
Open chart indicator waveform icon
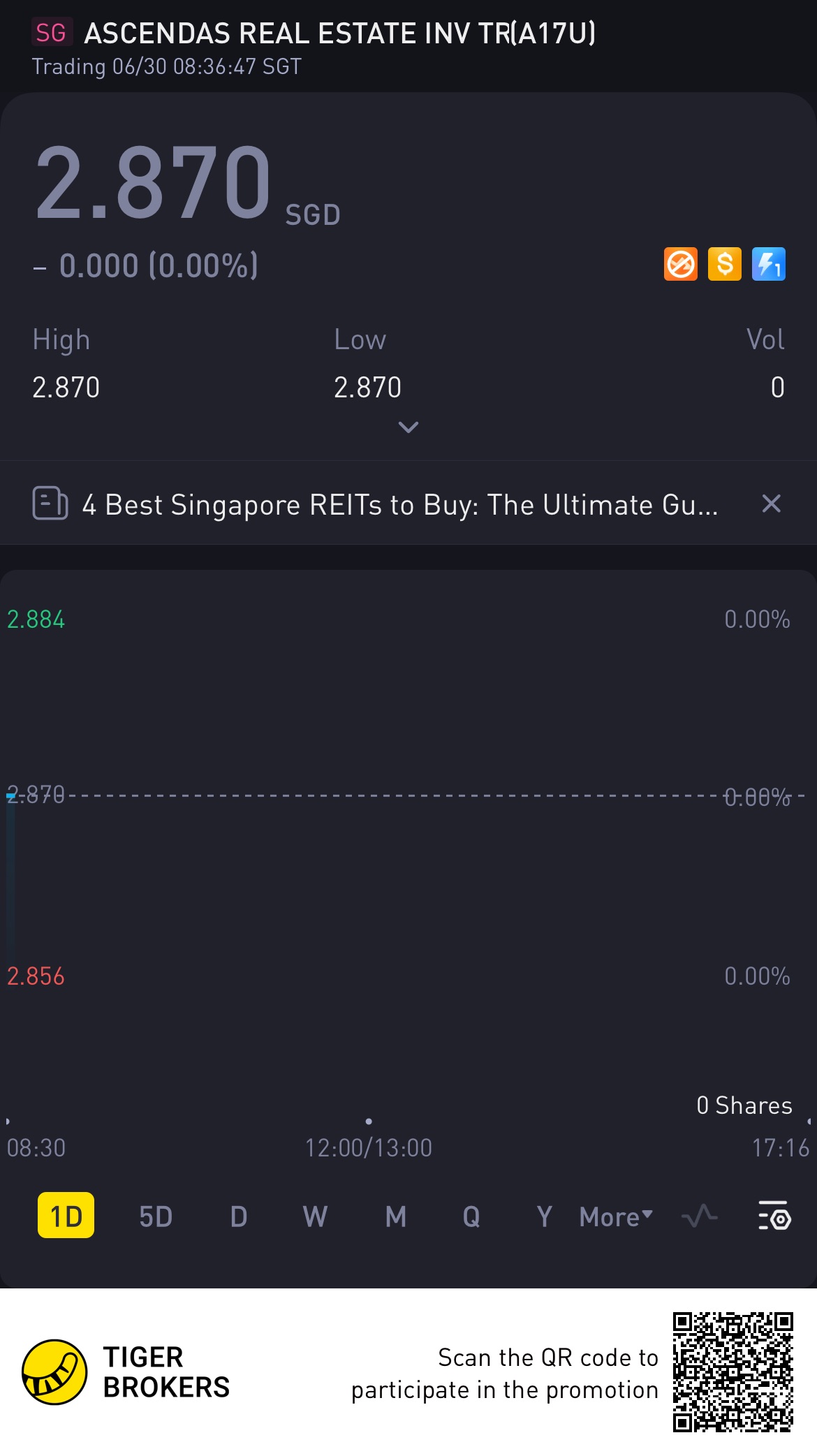[699, 1216]
